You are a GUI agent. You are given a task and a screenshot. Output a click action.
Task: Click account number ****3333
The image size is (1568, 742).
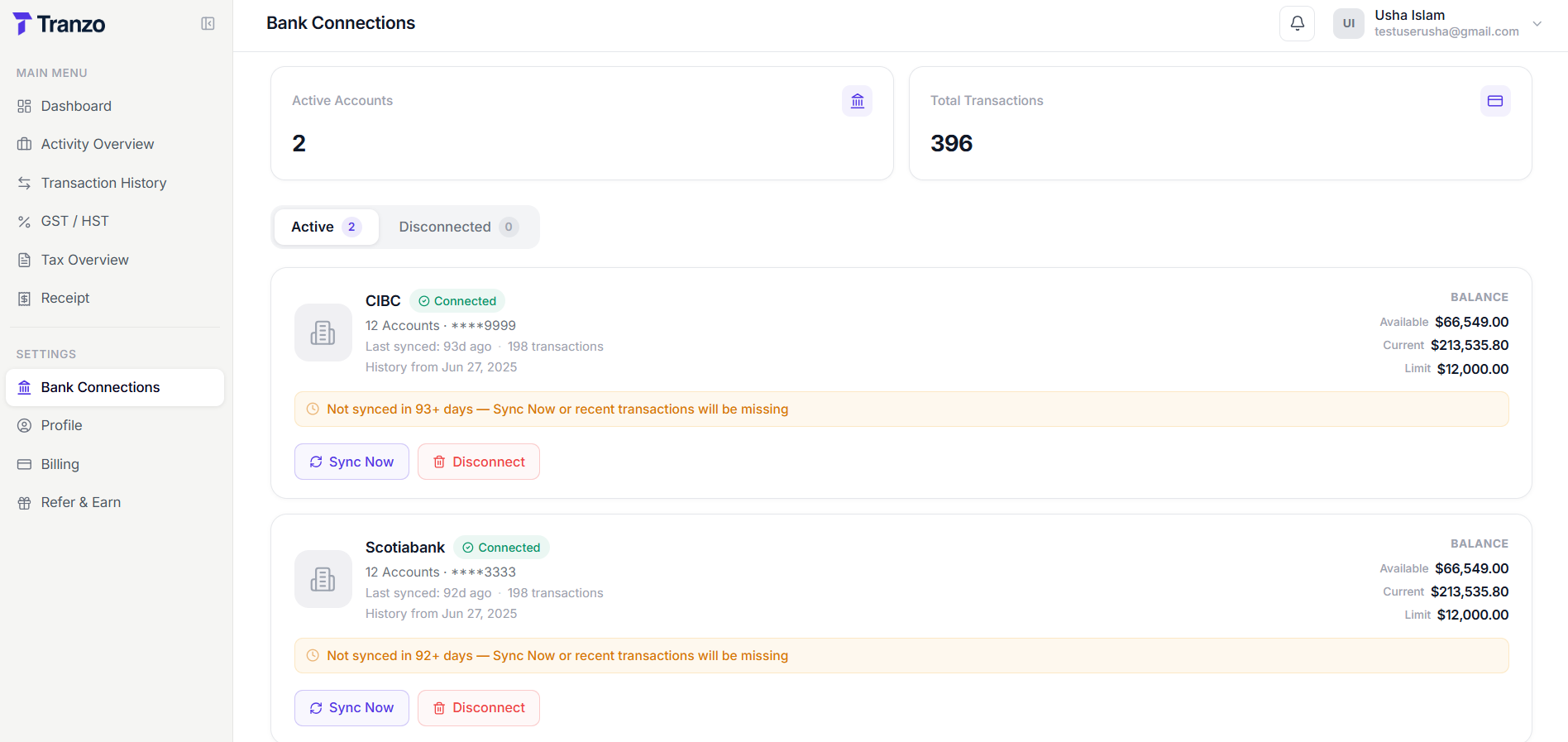click(483, 572)
